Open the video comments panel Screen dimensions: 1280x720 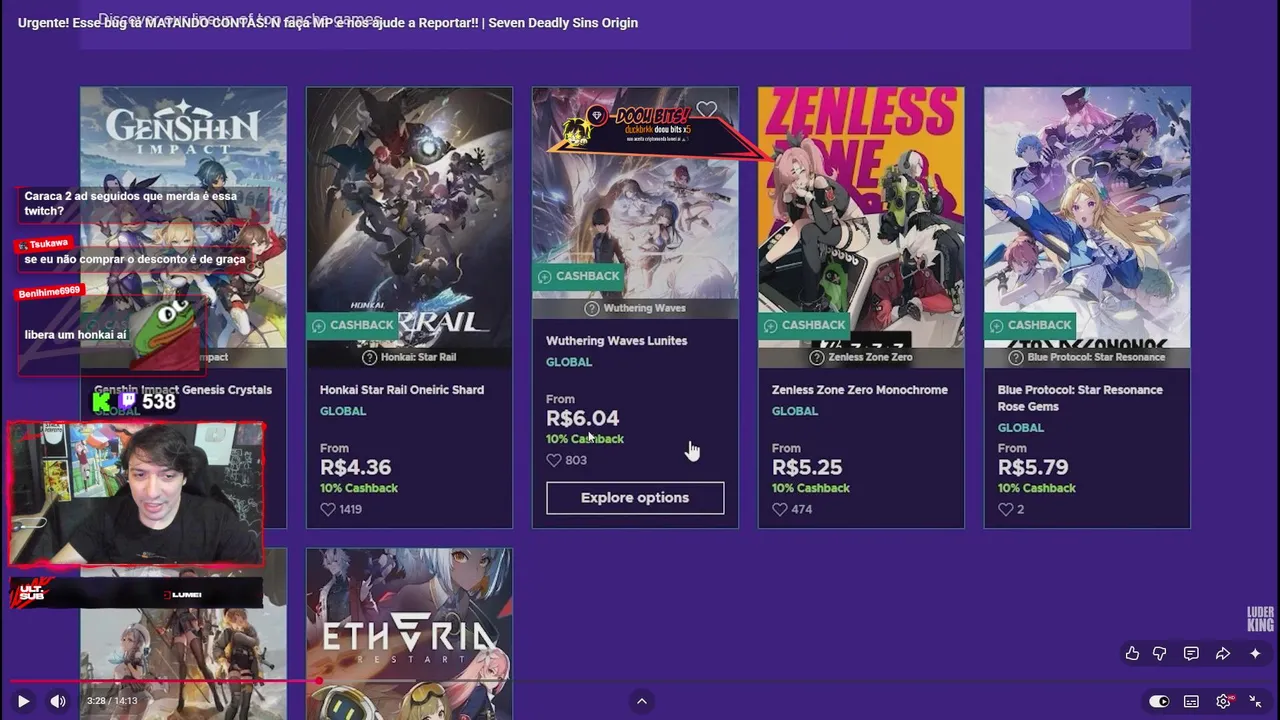pyautogui.click(x=1191, y=653)
